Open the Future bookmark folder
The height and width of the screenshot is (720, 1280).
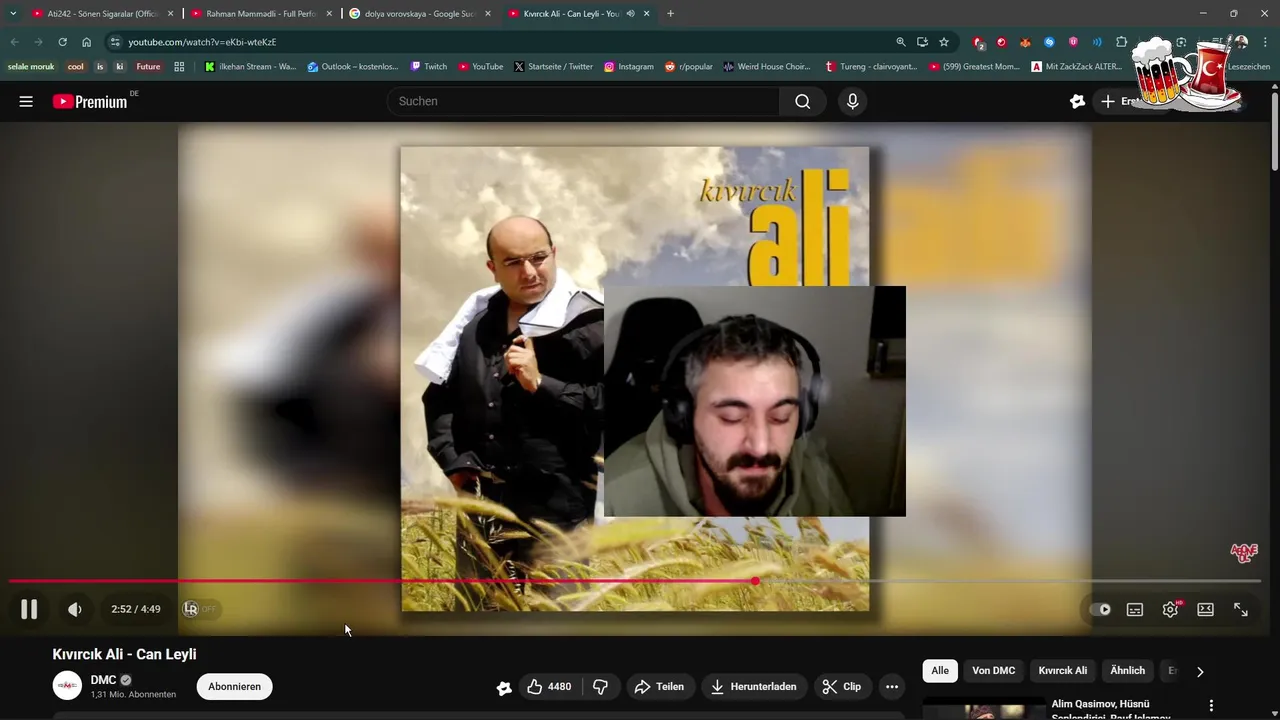148,67
